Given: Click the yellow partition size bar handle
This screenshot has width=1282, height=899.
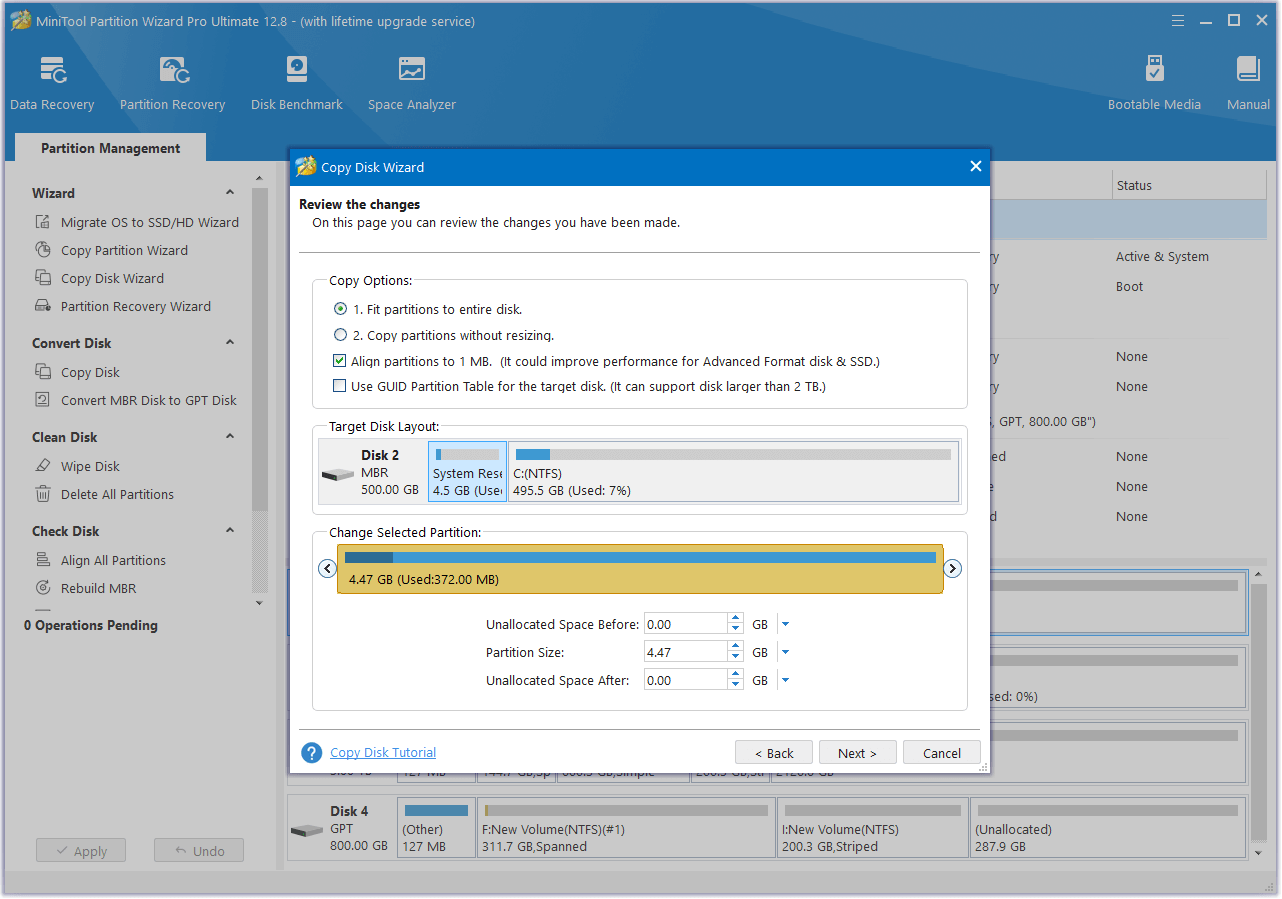Looking at the screenshot, I should click(640, 569).
